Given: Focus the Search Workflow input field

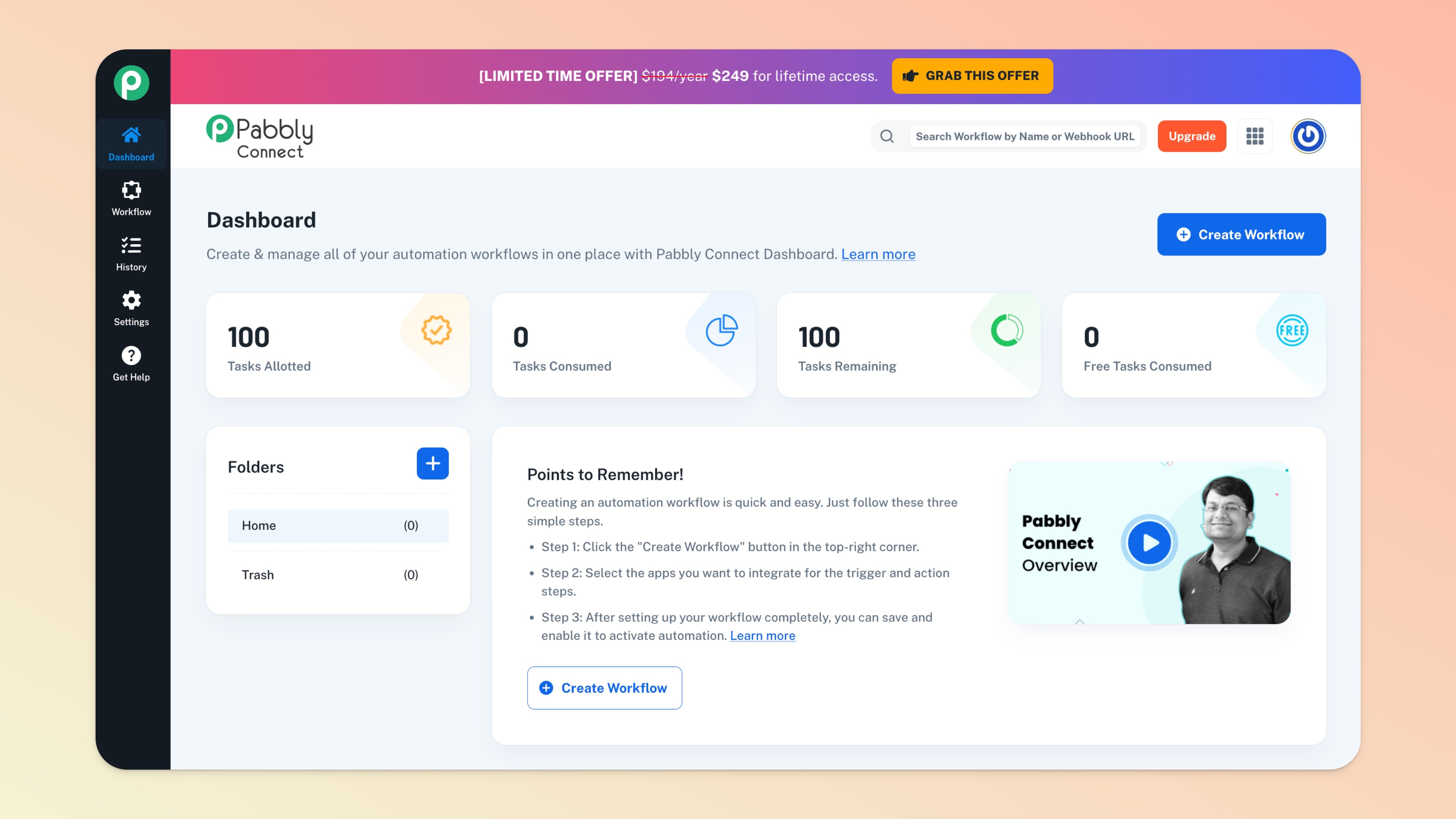Looking at the screenshot, I should (1024, 136).
